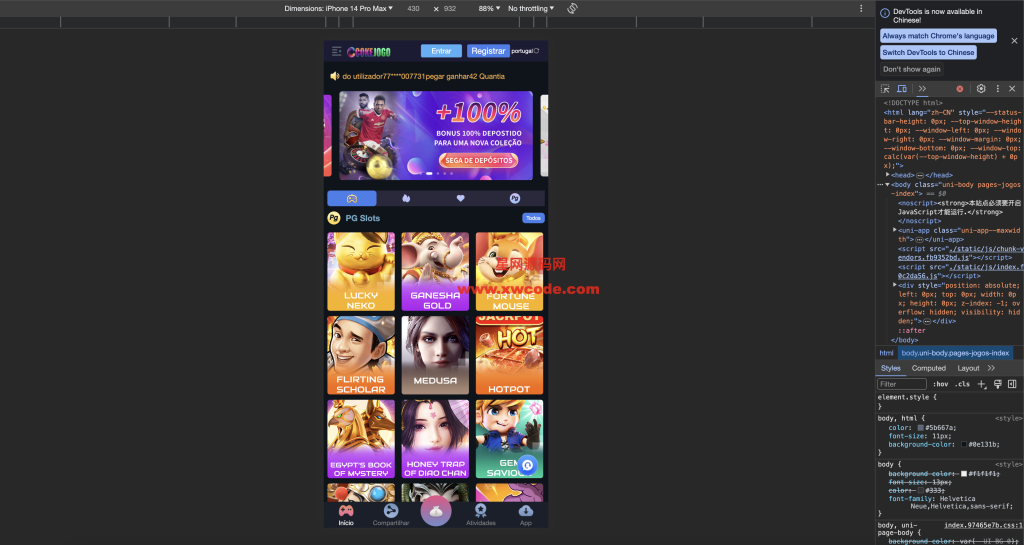Screen dimensions: 1024x545
Task: Switch to the Layout tab
Action: (x=968, y=368)
